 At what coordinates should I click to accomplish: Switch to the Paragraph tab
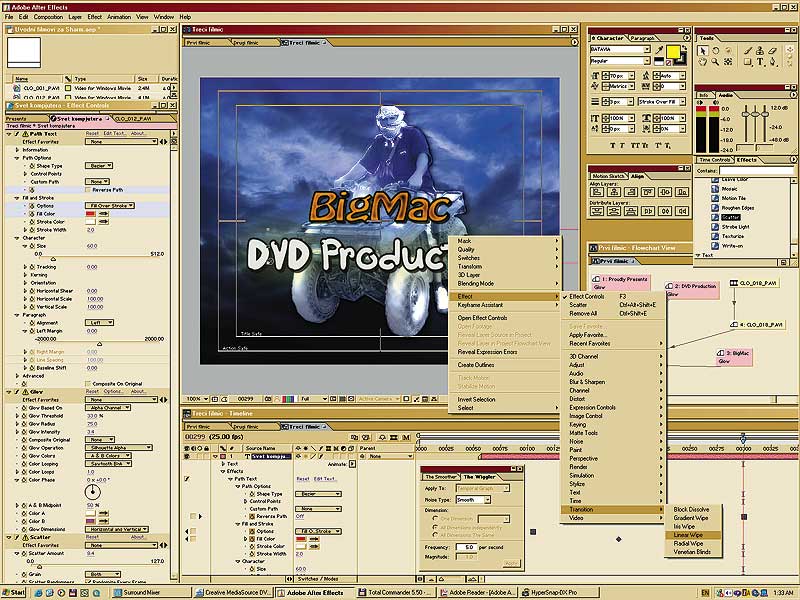click(x=642, y=38)
